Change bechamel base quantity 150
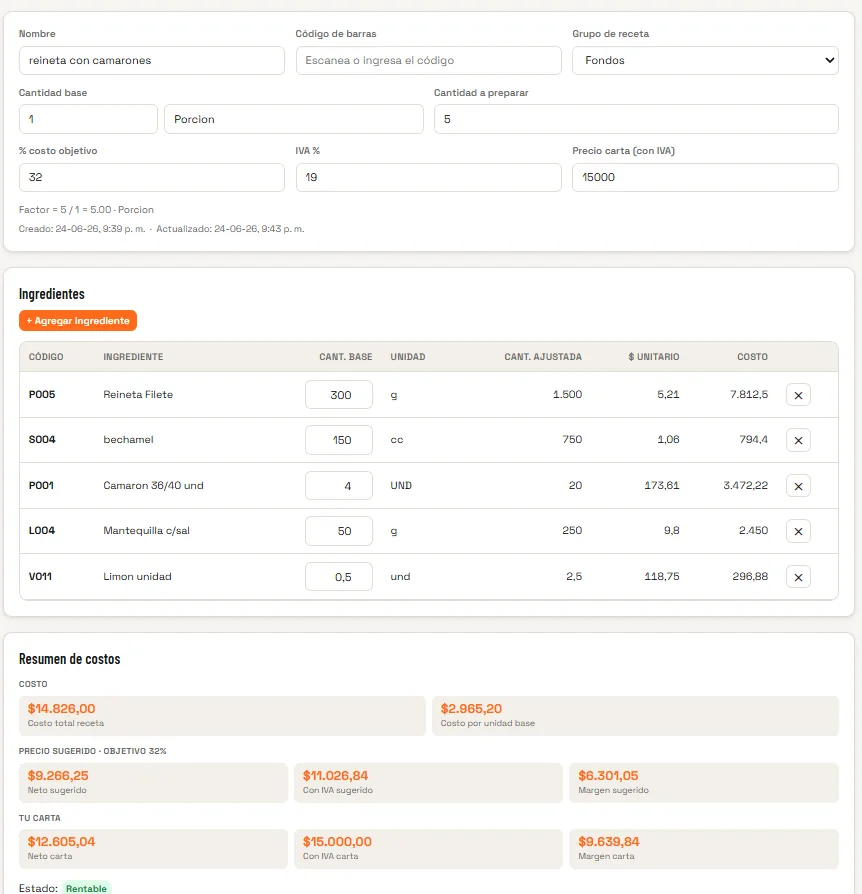 coord(339,440)
